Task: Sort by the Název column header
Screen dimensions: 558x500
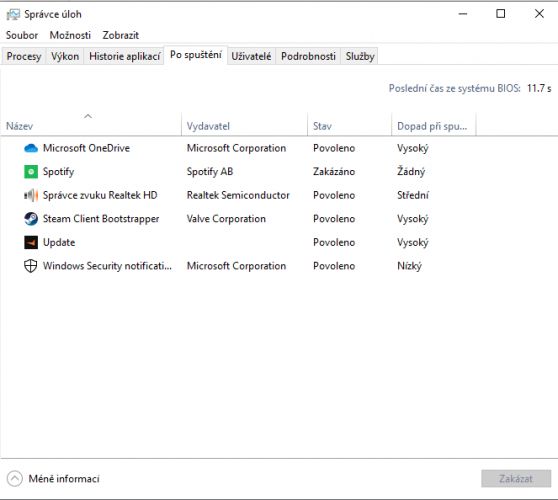Action: [x=91, y=124]
